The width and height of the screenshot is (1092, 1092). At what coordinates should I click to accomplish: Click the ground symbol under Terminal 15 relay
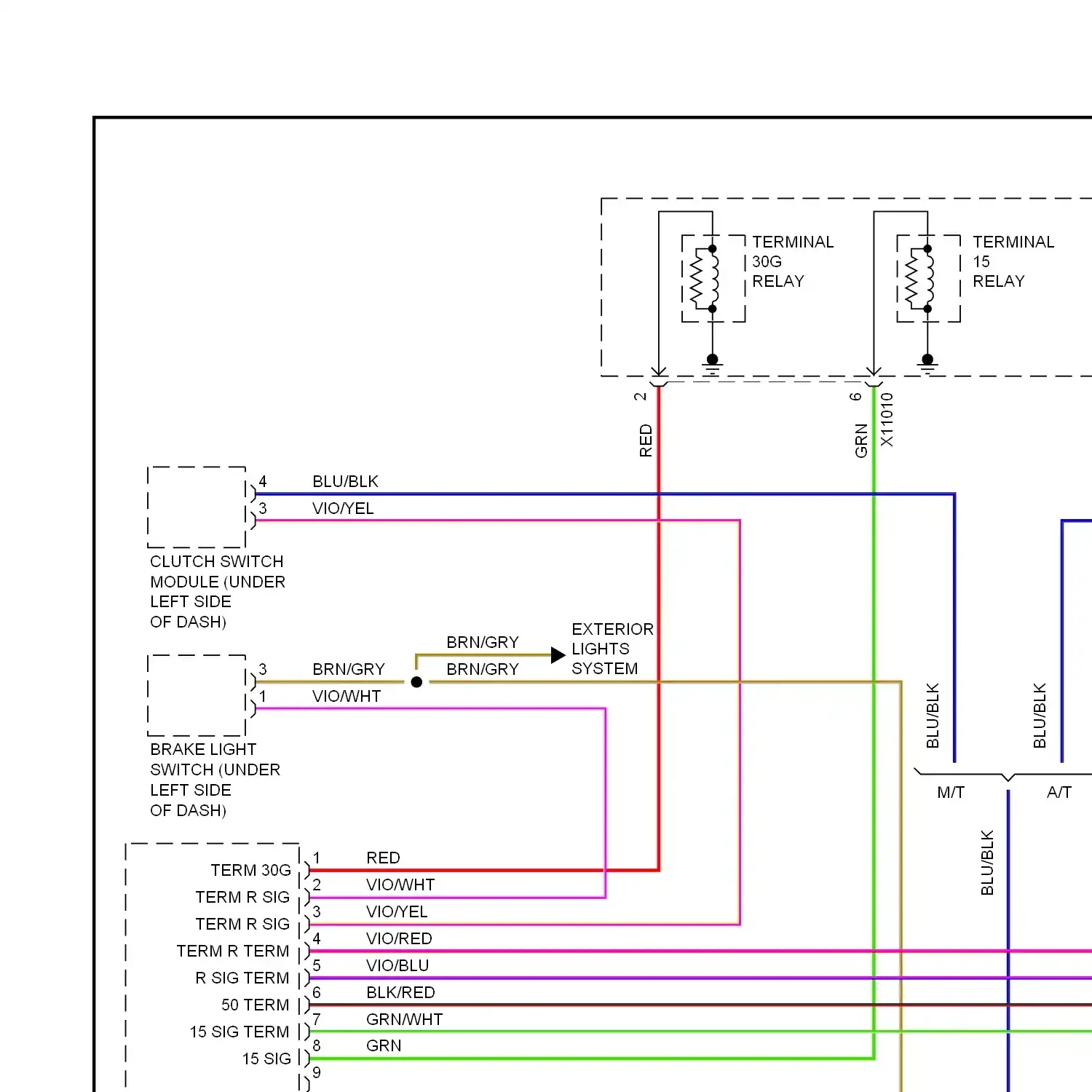(927, 365)
